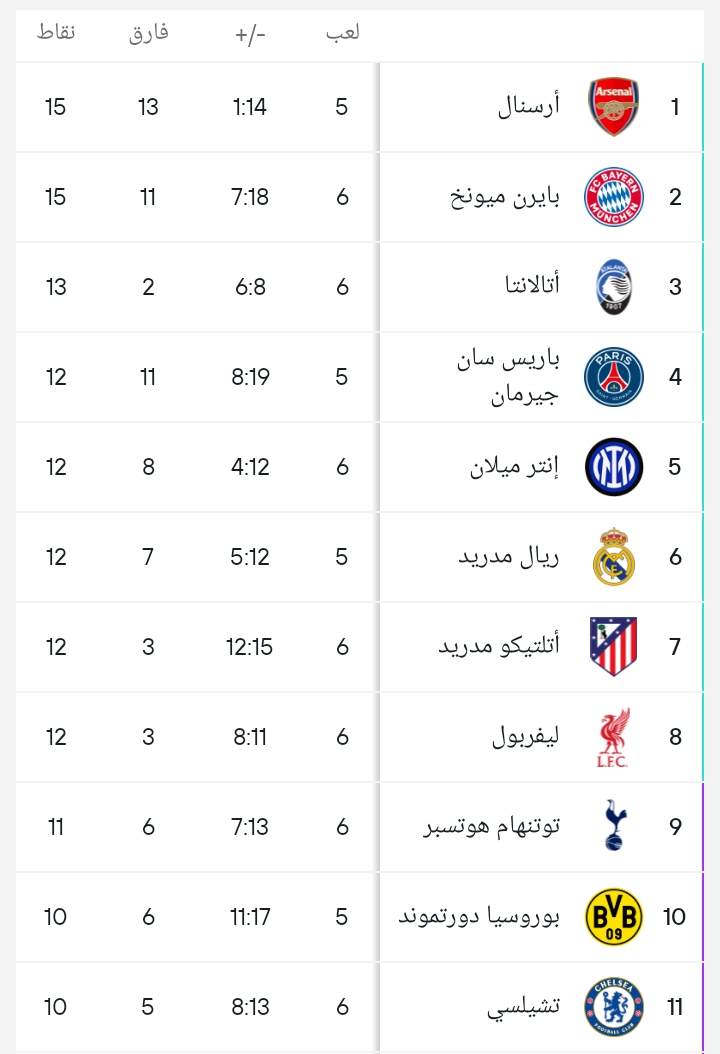Open the أرسنال team name link
The height and width of the screenshot is (1054, 720).
coord(529,107)
